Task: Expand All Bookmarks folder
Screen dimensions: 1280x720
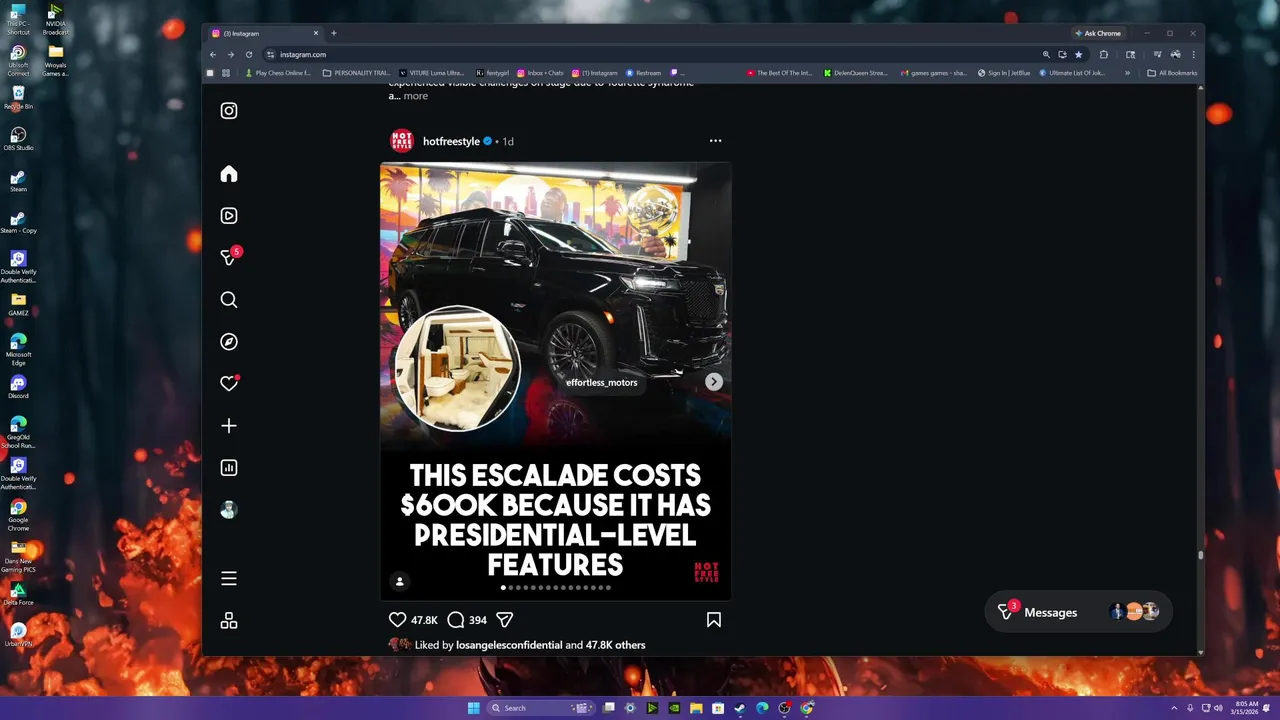Action: click(x=1172, y=73)
